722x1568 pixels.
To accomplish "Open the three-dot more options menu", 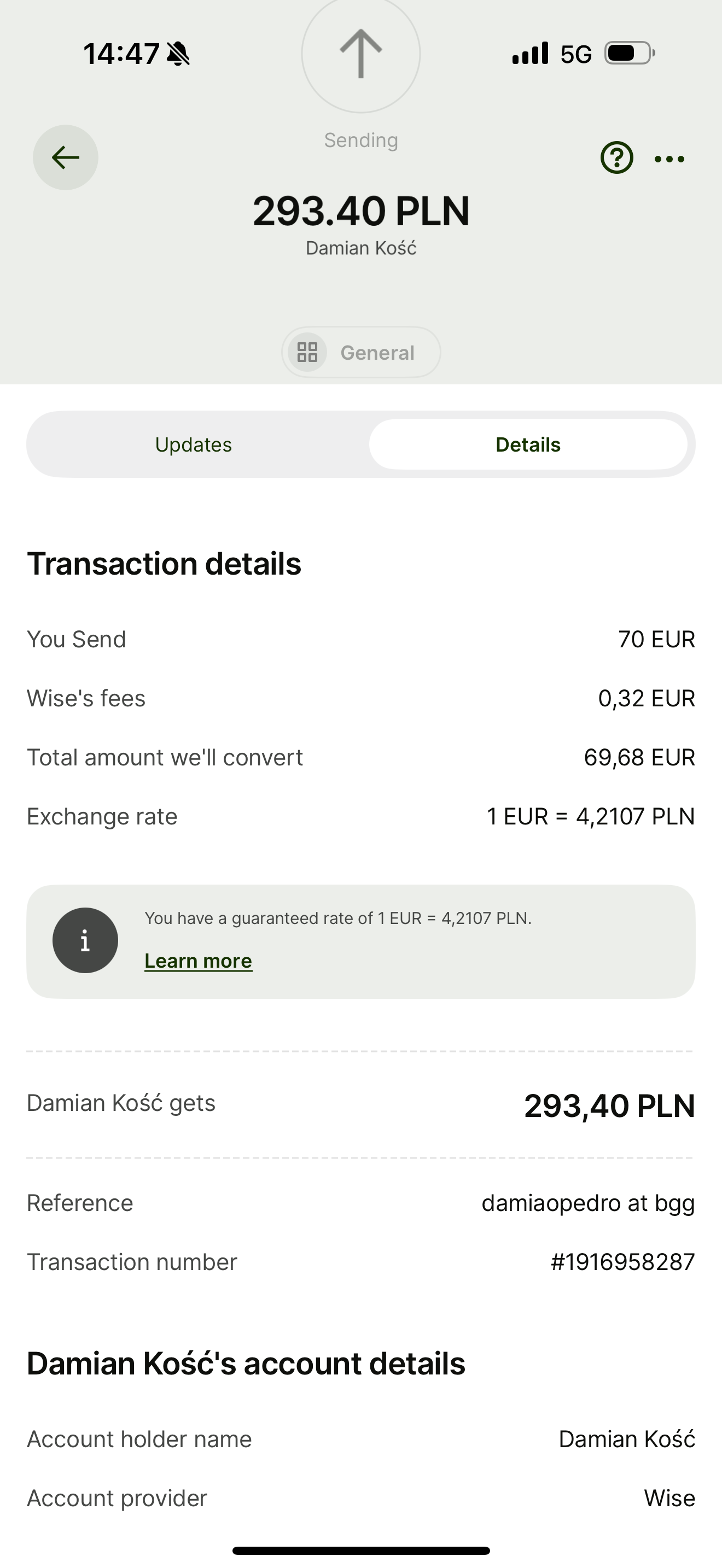I will pos(669,159).
